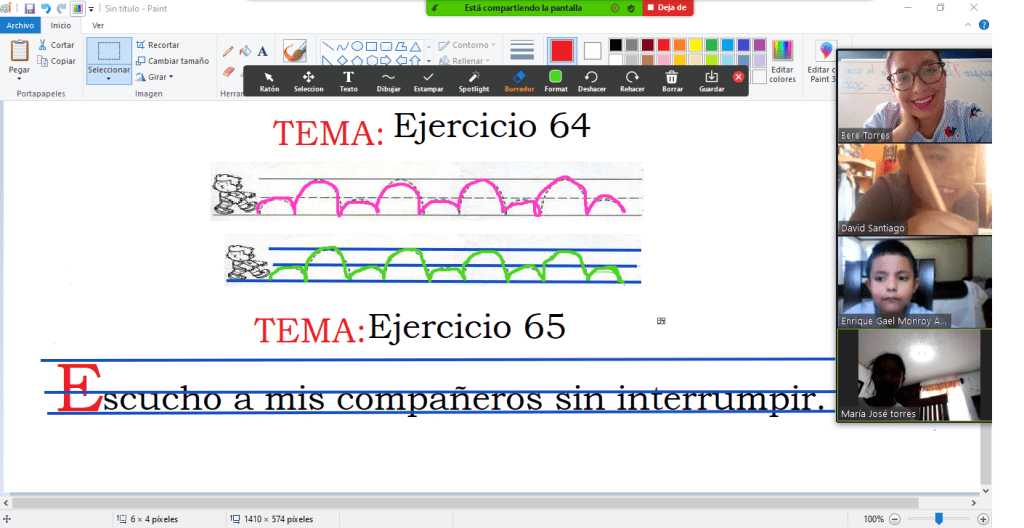Expand the Seleccionar dropdown

[x=108, y=80]
